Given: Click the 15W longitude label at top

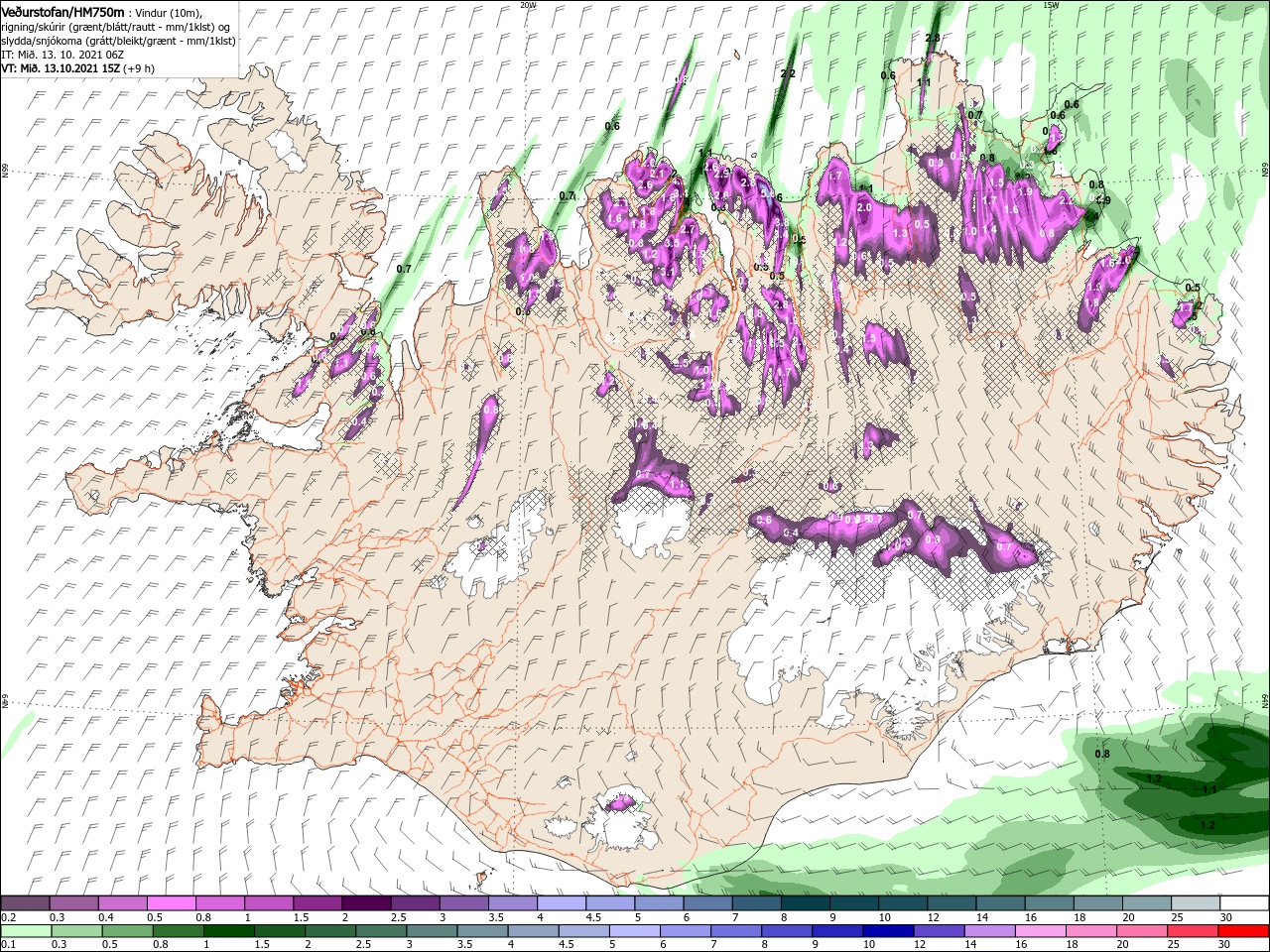Looking at the screenshot, I should (1051, 4).
